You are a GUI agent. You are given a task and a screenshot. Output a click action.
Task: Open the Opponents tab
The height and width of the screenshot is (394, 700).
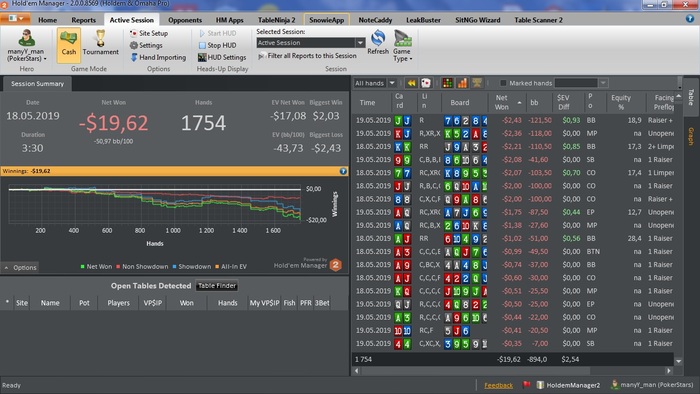coord(185,20)
